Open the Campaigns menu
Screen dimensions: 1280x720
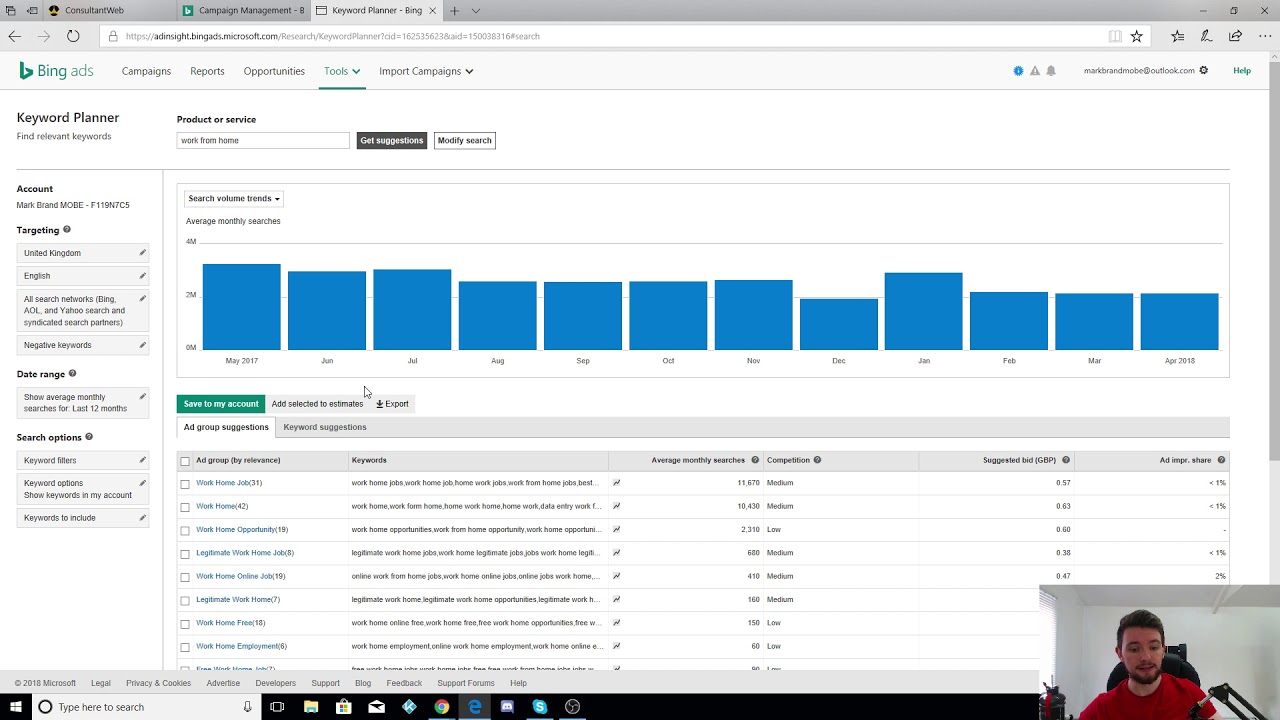click(146, 71)
